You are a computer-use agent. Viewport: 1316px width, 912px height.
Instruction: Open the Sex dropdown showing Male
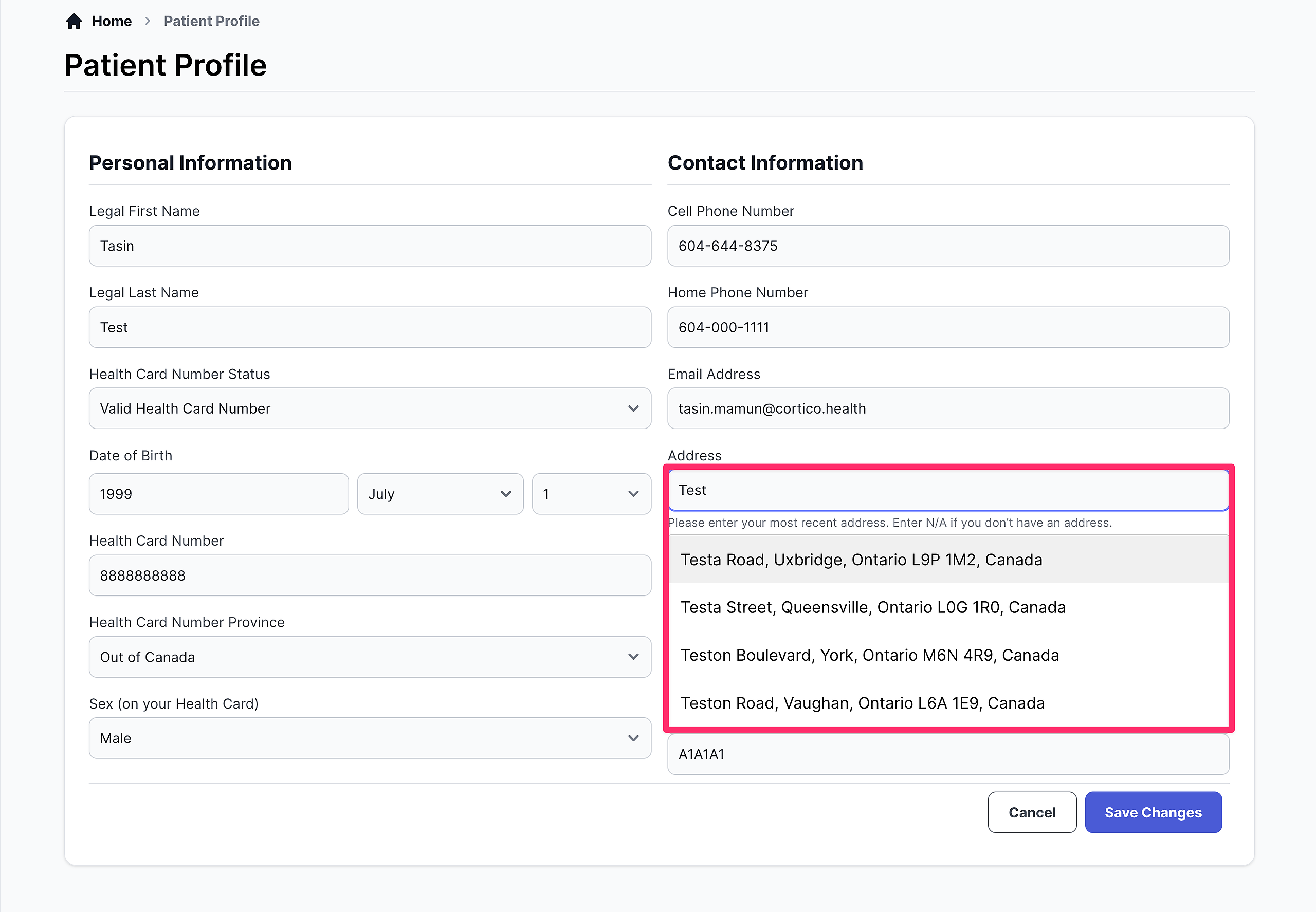[369, 738]
